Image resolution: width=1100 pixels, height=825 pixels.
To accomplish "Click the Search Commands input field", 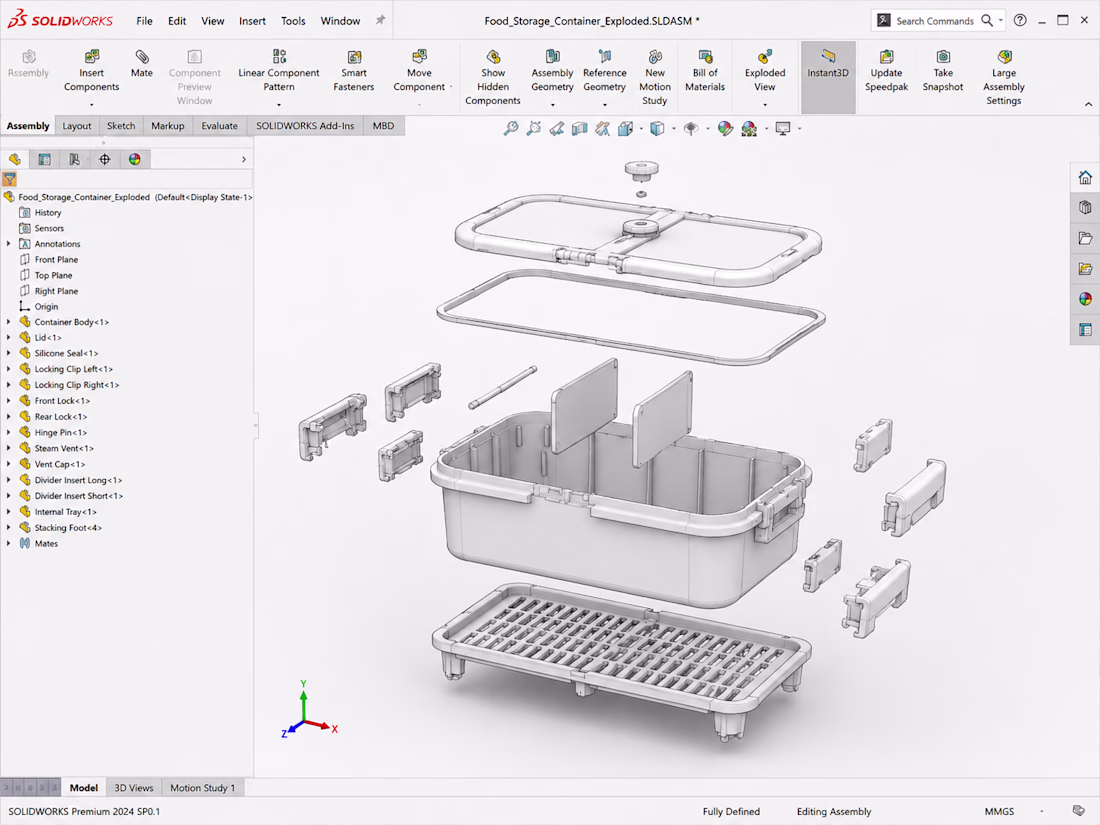I will pyautogui.click(x=934, y=21).
